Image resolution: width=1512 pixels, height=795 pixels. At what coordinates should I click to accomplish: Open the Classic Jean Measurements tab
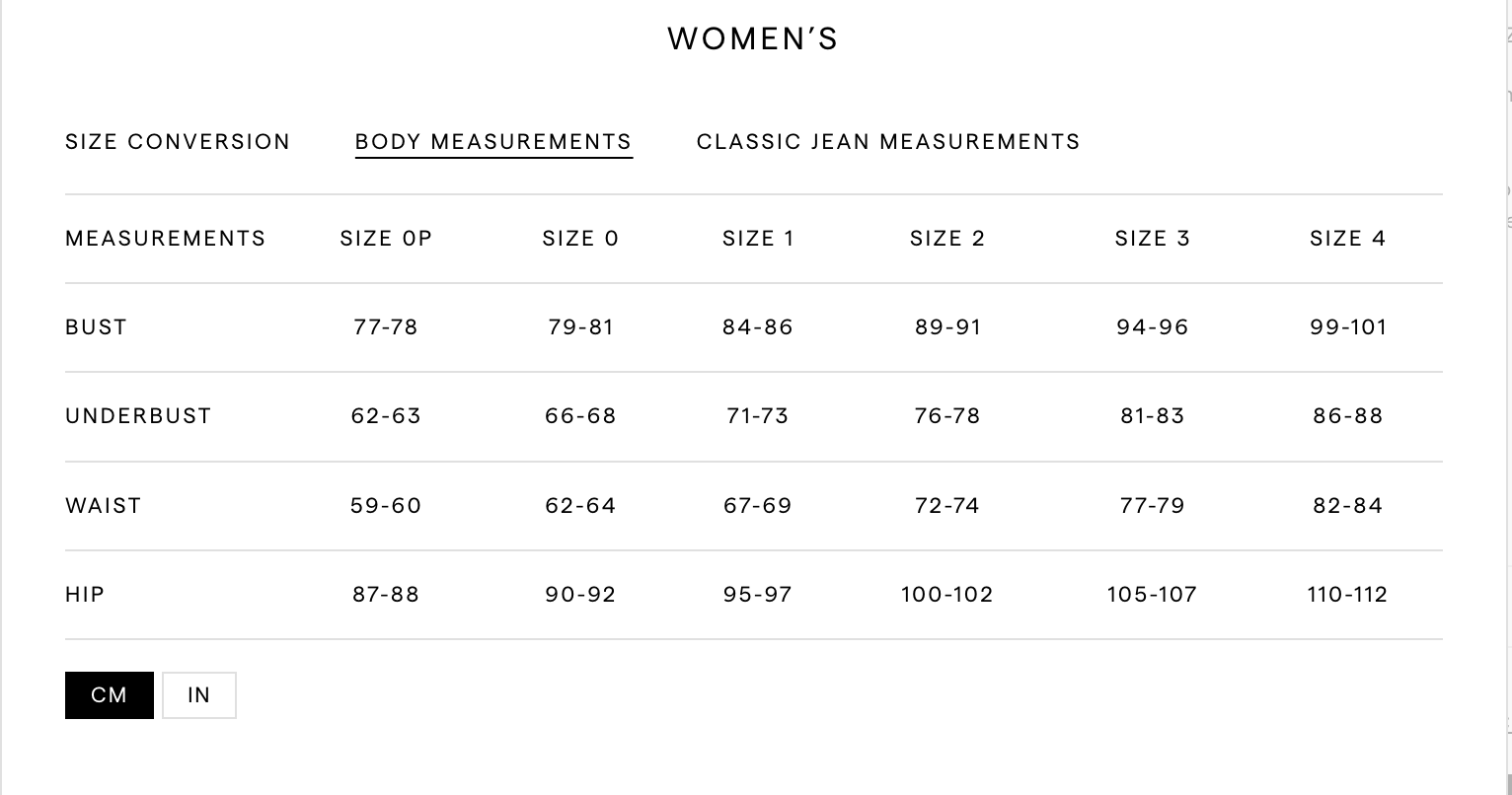(x=888, y=142)
